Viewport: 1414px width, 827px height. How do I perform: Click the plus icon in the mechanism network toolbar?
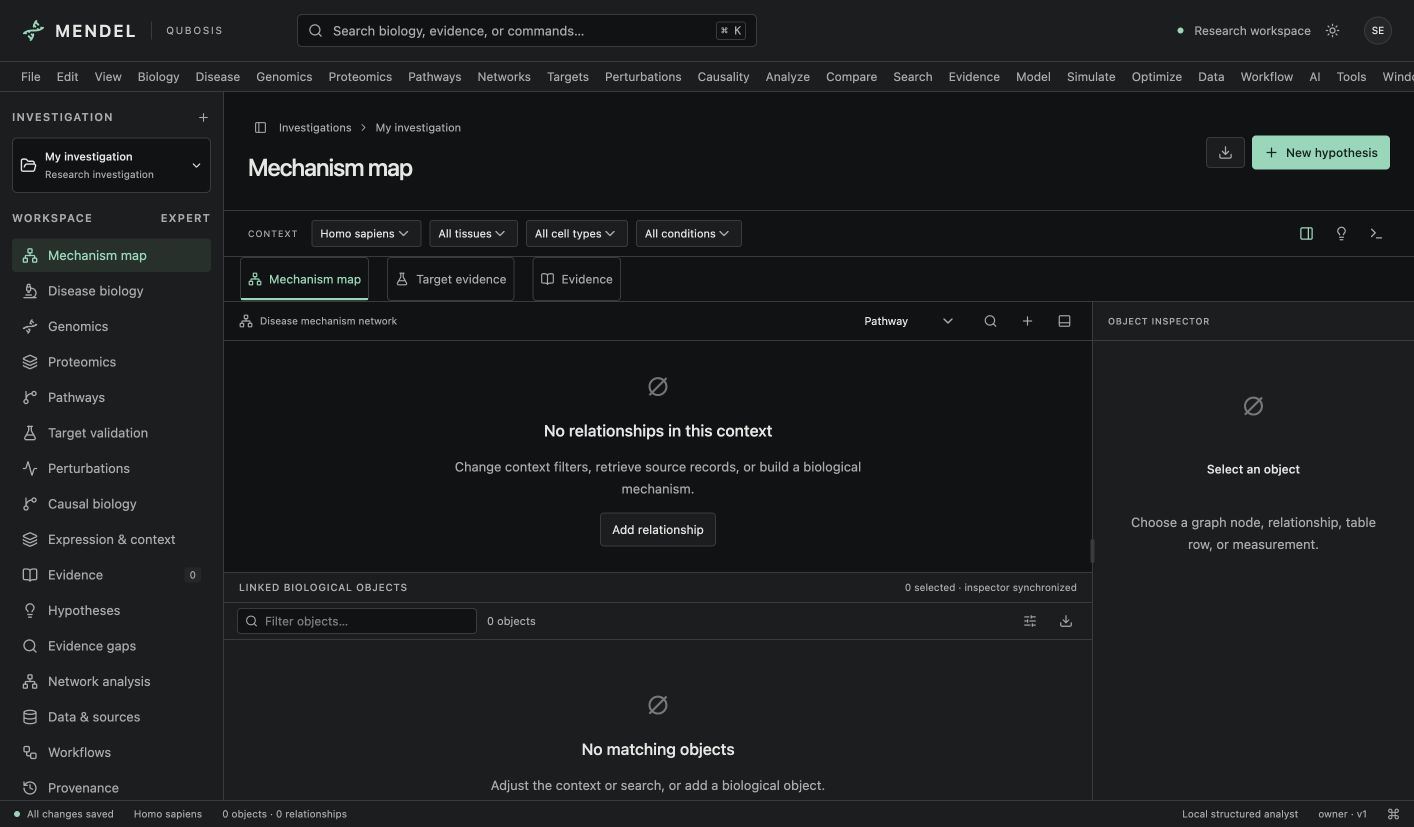pos(1027,321)
